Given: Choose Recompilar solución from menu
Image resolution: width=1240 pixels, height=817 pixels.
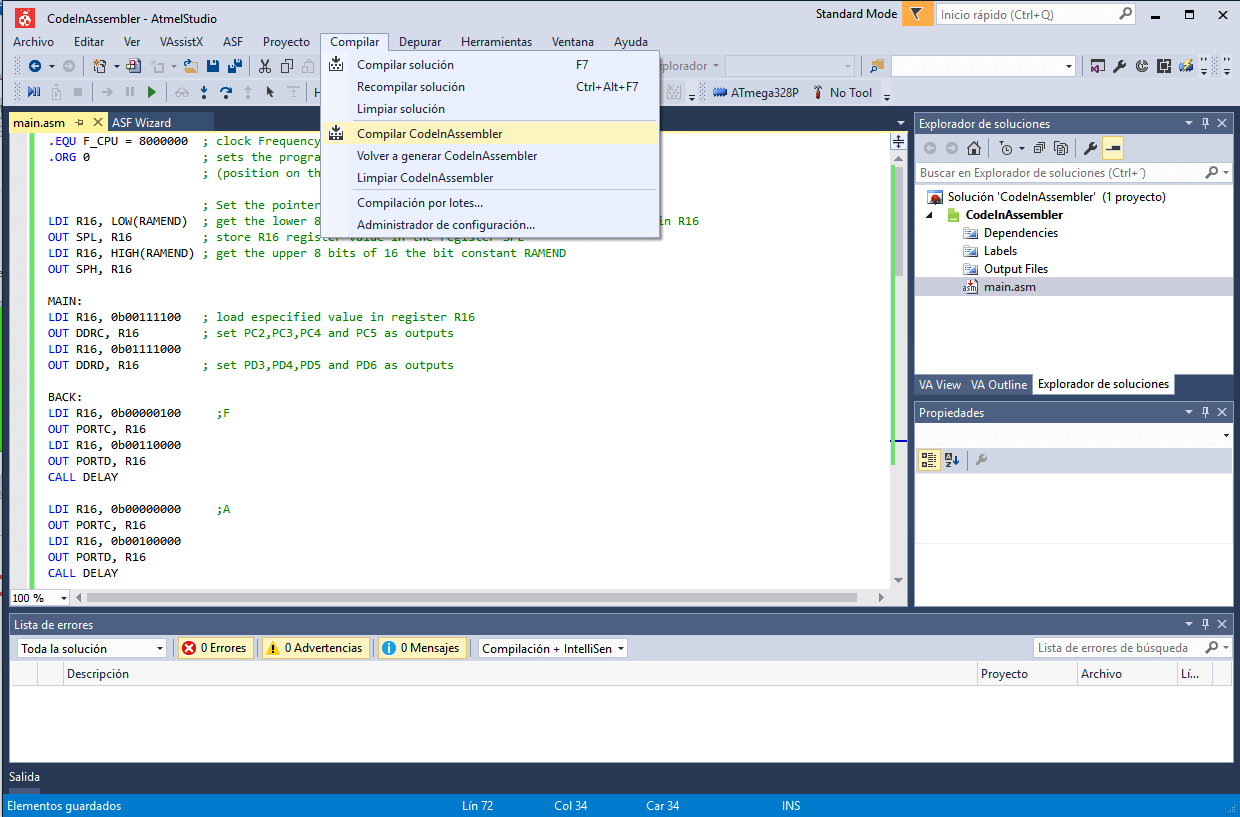Looking at the screenshot, I should point(490,87).
